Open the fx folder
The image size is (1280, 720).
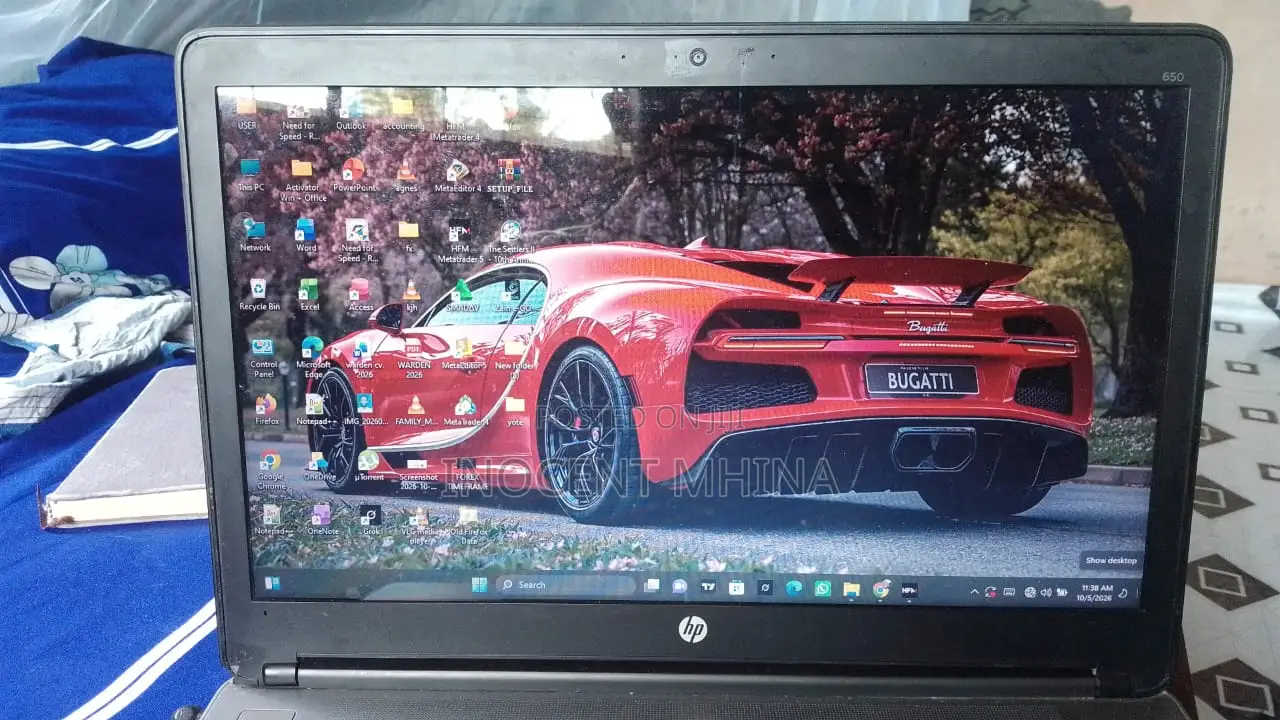coord(408,235)
